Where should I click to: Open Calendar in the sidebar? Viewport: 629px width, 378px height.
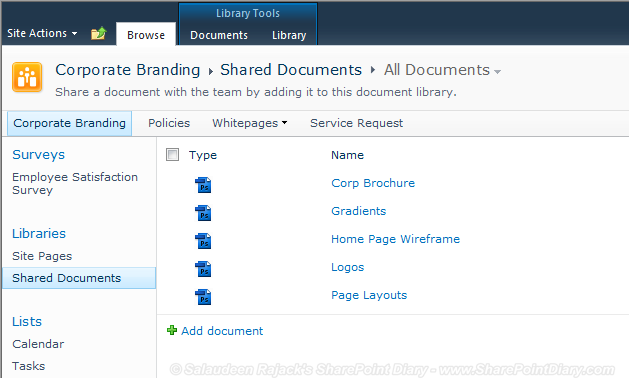pyautogui.click(x=38, y=344)
